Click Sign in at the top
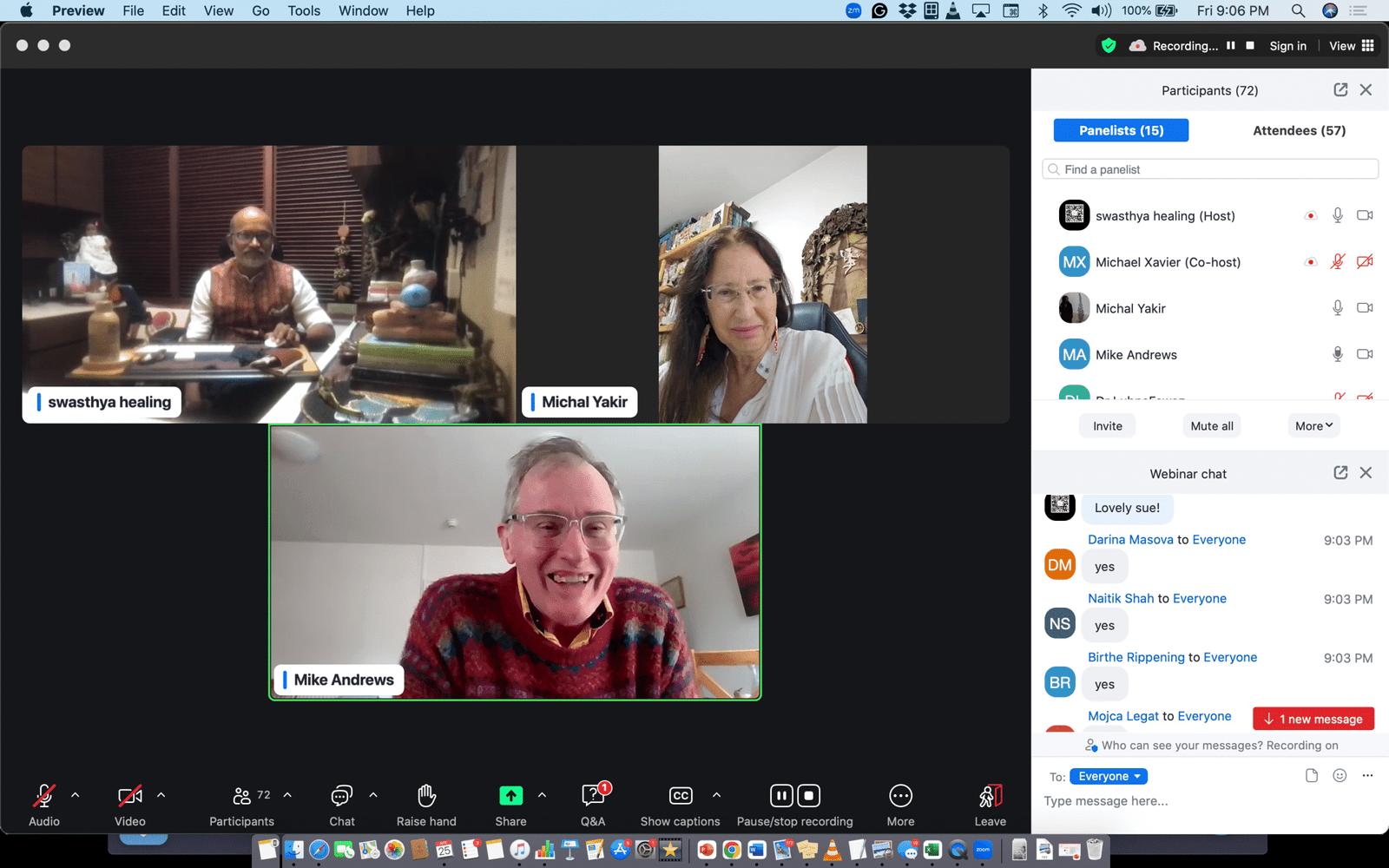This screenshot has height=868, width=1389. tap(1287, 46)
